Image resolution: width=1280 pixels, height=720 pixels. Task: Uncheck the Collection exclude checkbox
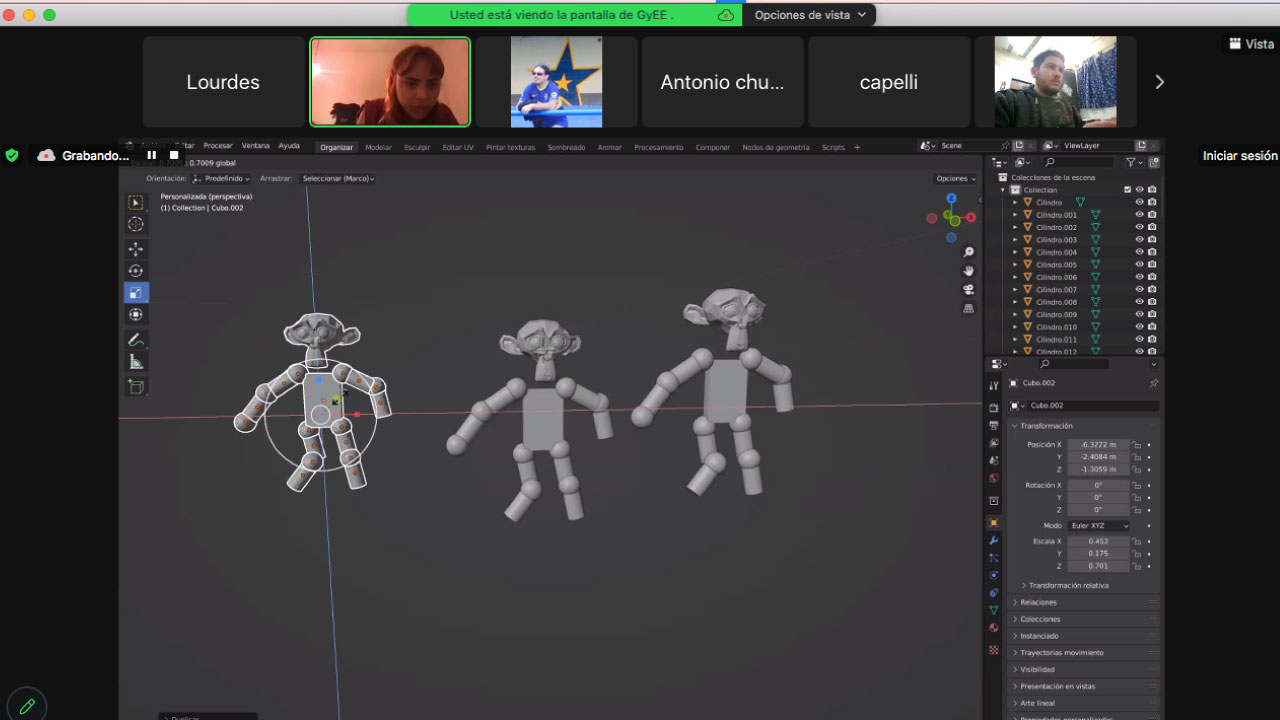pos(1128,190)
